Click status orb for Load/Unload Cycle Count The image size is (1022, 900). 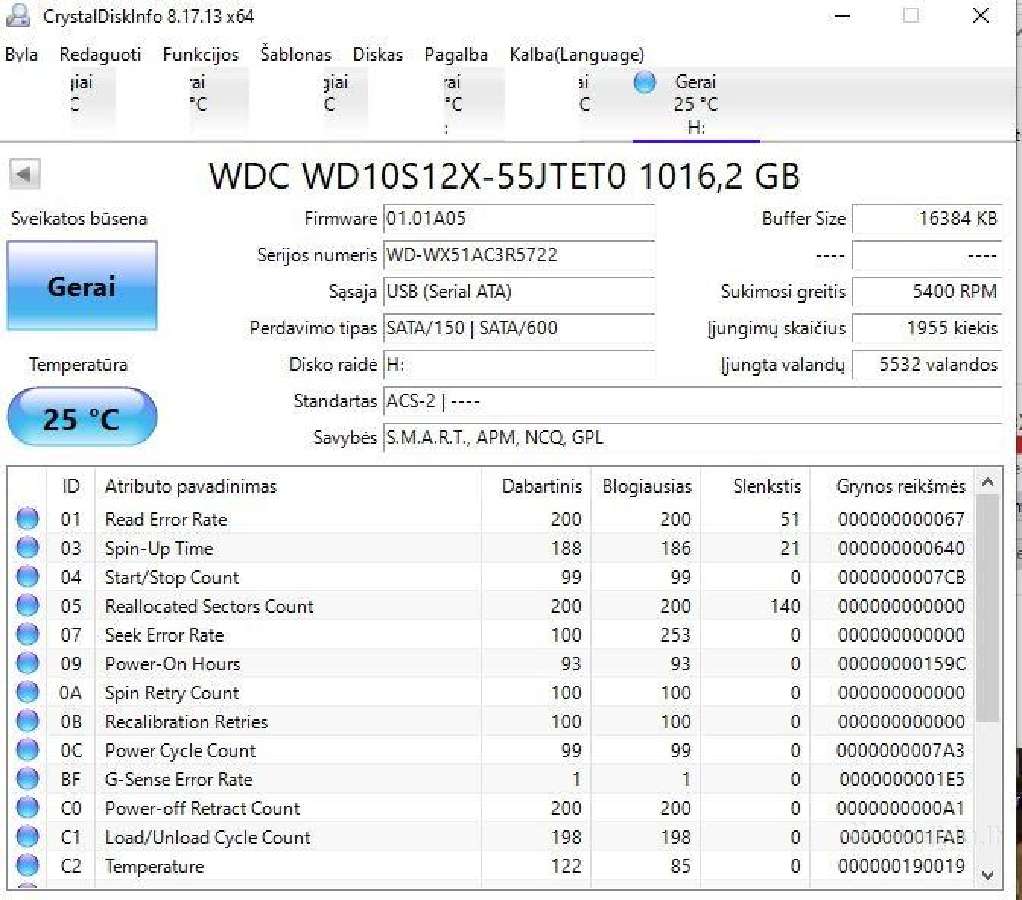(x=27, y=837)
